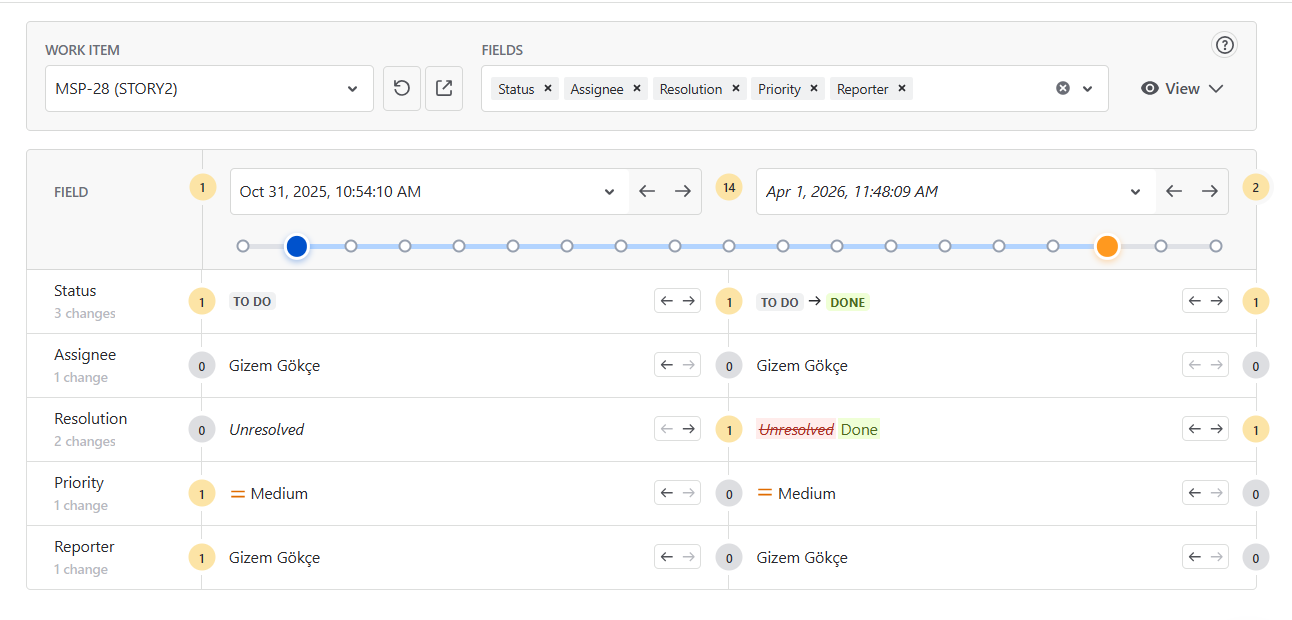Jump to next Status change in left column
This screenshot has width=1292, height=620.
pyautogui.click(x=689, y=301)
